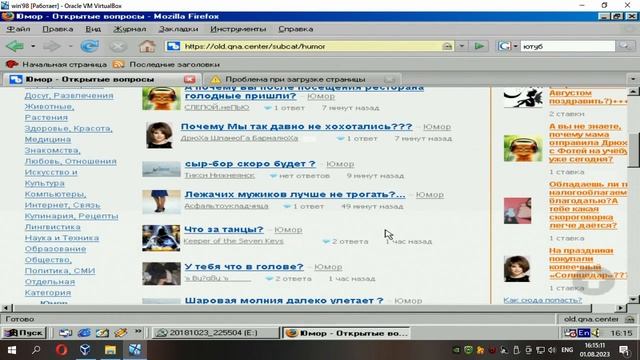
Task: Open user profile Keeper of the Seven Keys
Action: [x=233, y=241]
